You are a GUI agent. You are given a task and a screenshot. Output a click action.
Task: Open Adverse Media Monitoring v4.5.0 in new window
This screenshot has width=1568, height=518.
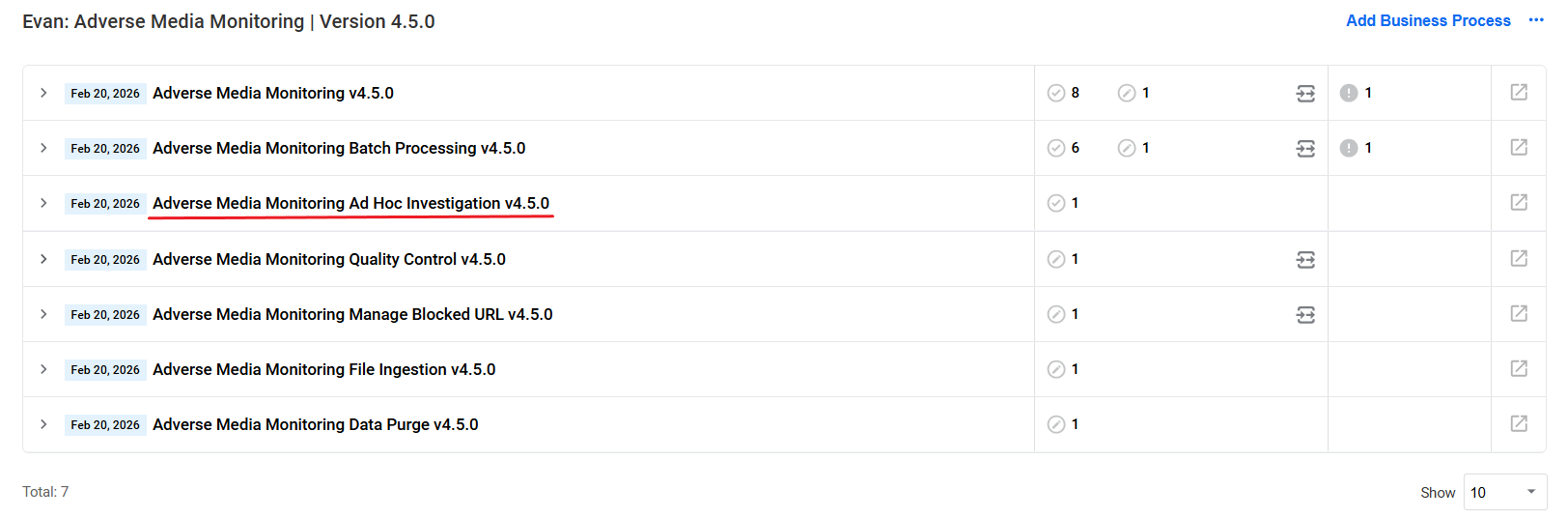click(1519, 92)
